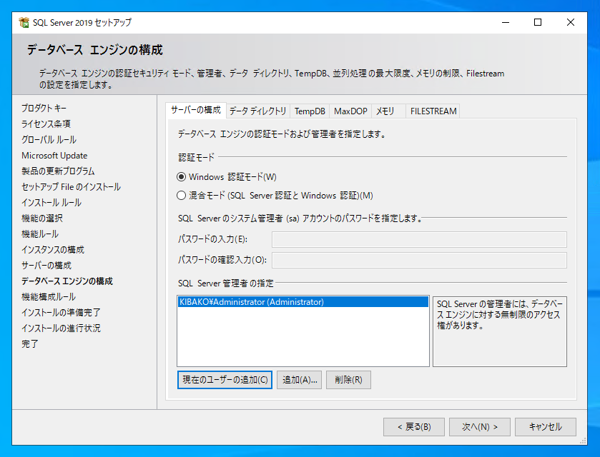The height and width of the screenshot is (457, 600).
Task: Click 機能構成ルール step in sidebar
Action: 49,297
